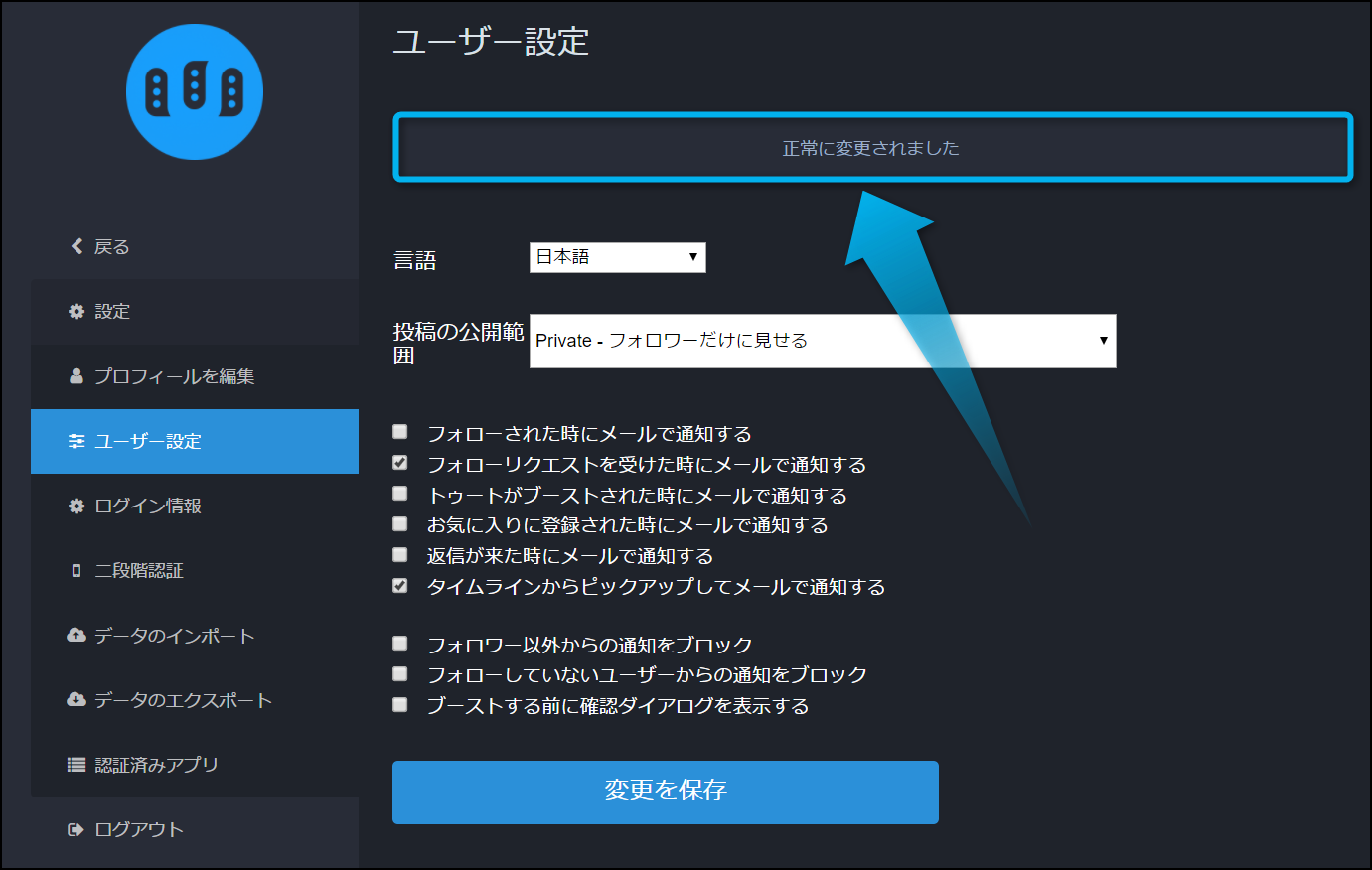Expand the 投稿の公開範囲 privacy dropdown

(822, 341)
